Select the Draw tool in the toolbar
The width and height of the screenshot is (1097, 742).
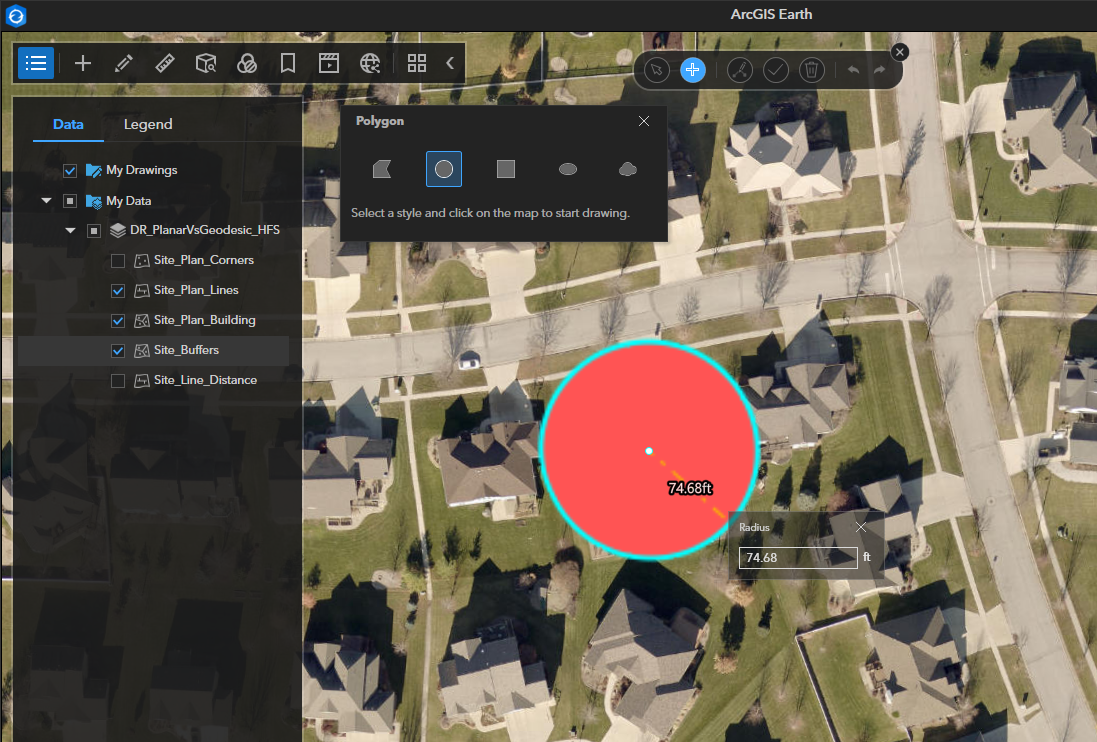(x=123, y=62)
